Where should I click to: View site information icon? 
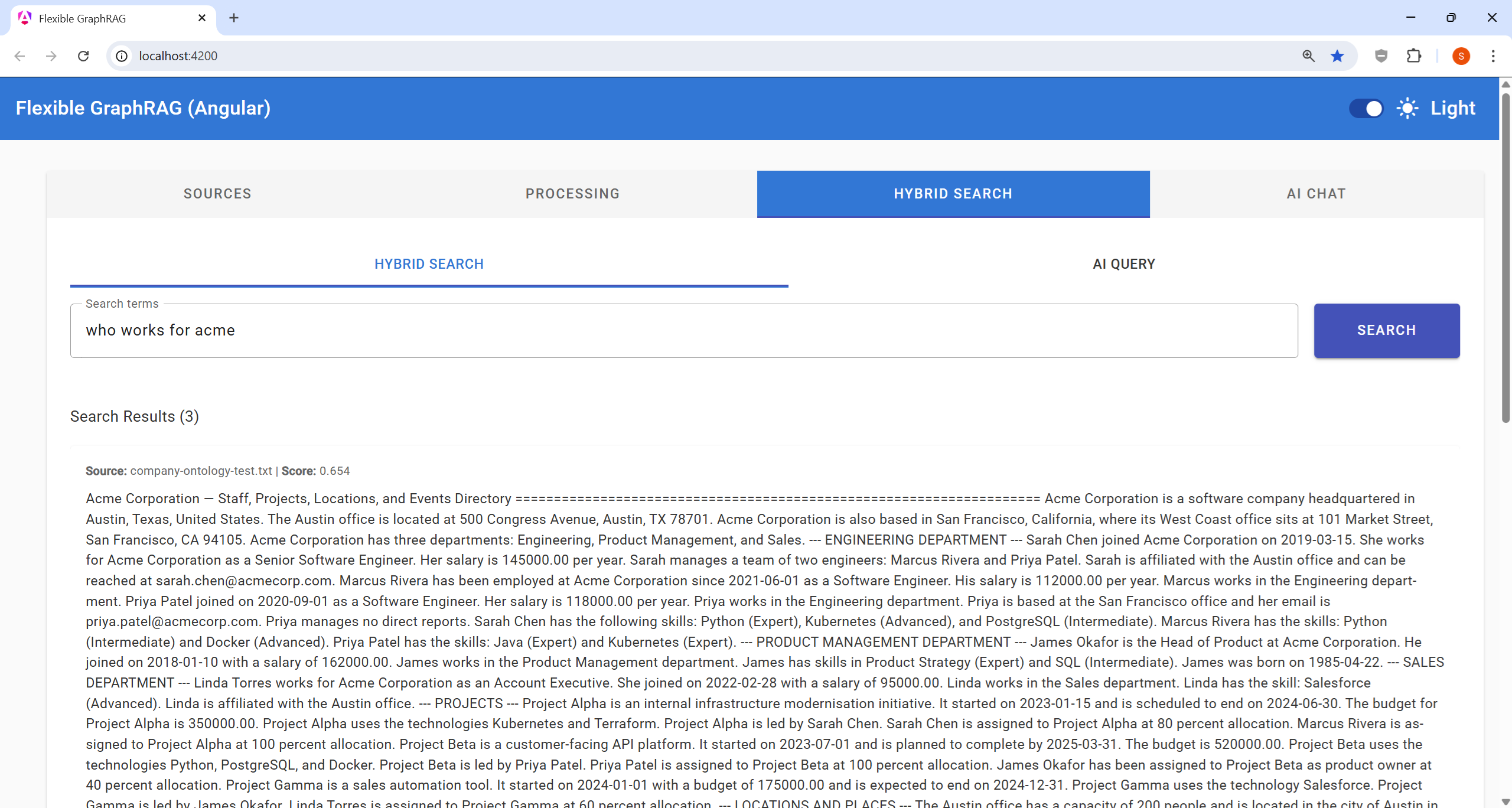122,56
